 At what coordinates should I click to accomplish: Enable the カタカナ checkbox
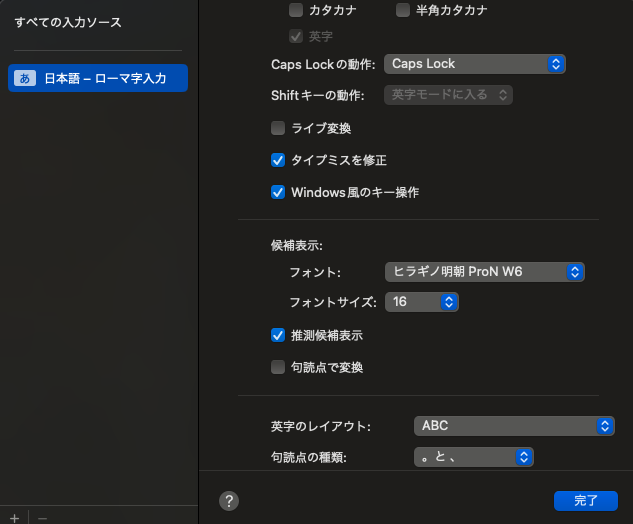point(296,10)
